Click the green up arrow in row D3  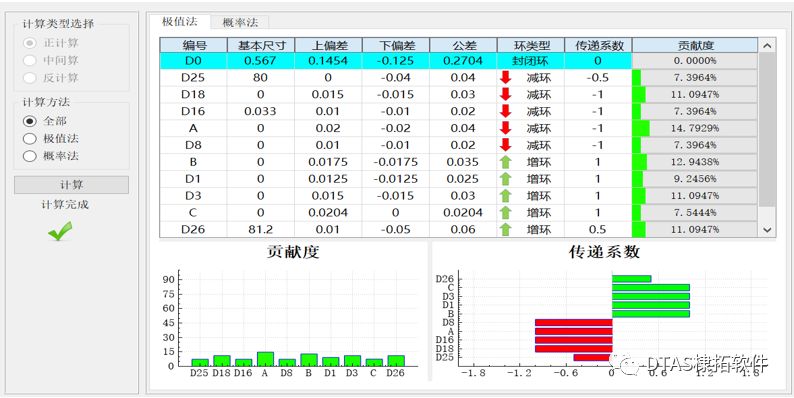(x=505, y=195)
